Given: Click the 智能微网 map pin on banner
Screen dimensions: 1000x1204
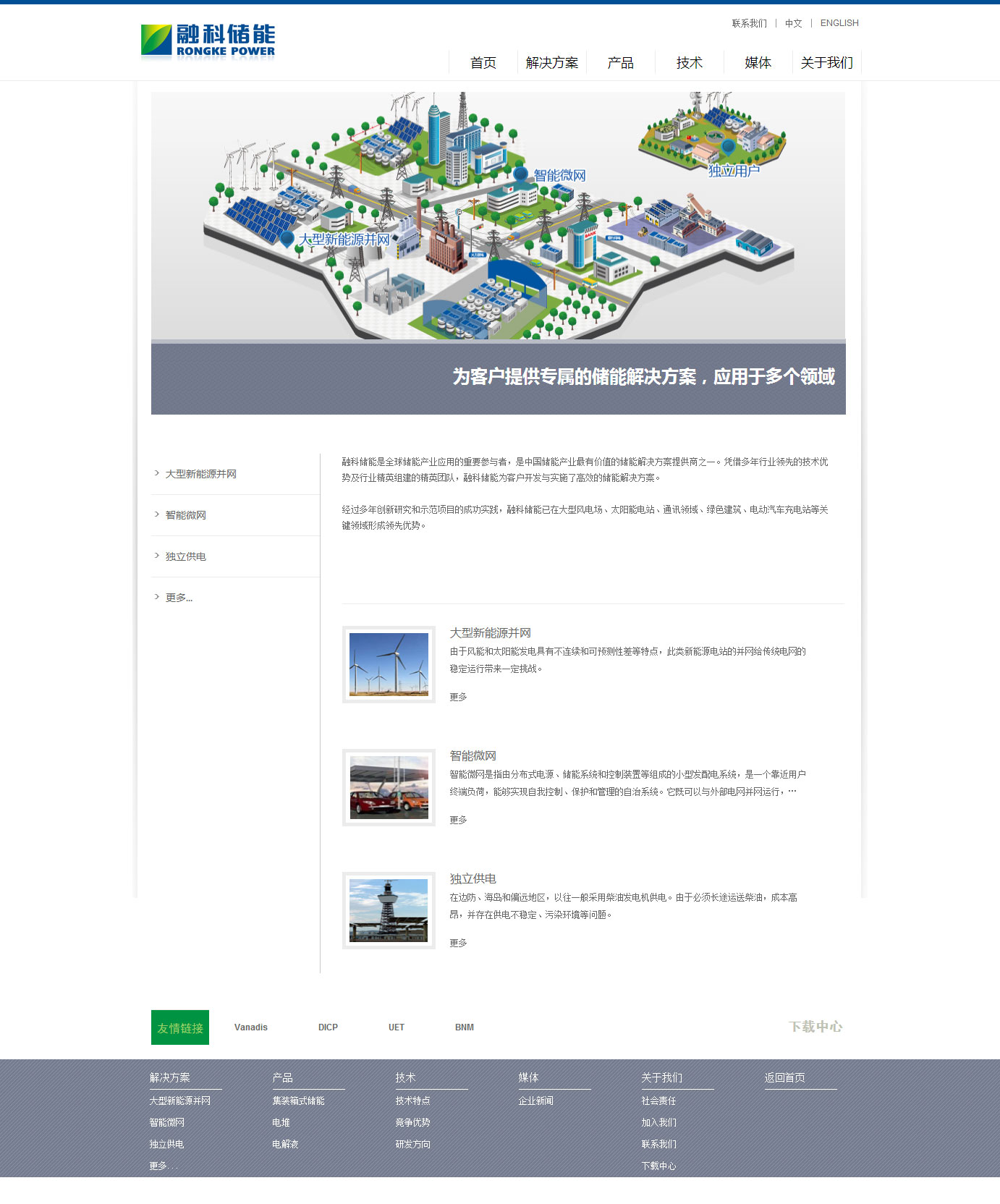Looking at the screenshot, I should pos(520,174).
